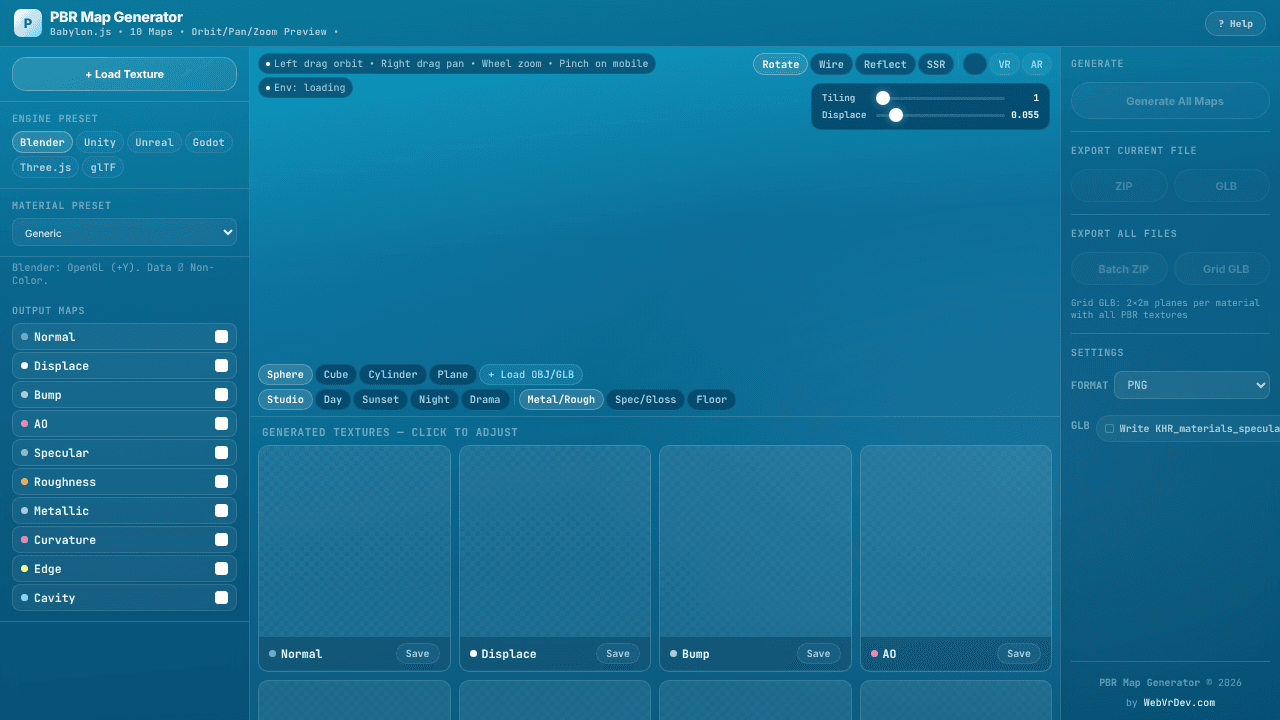The width and height of the screenshot is (1280, 720).
Task: Click the Batch ZIP export button
Action: pos(1119,269)
